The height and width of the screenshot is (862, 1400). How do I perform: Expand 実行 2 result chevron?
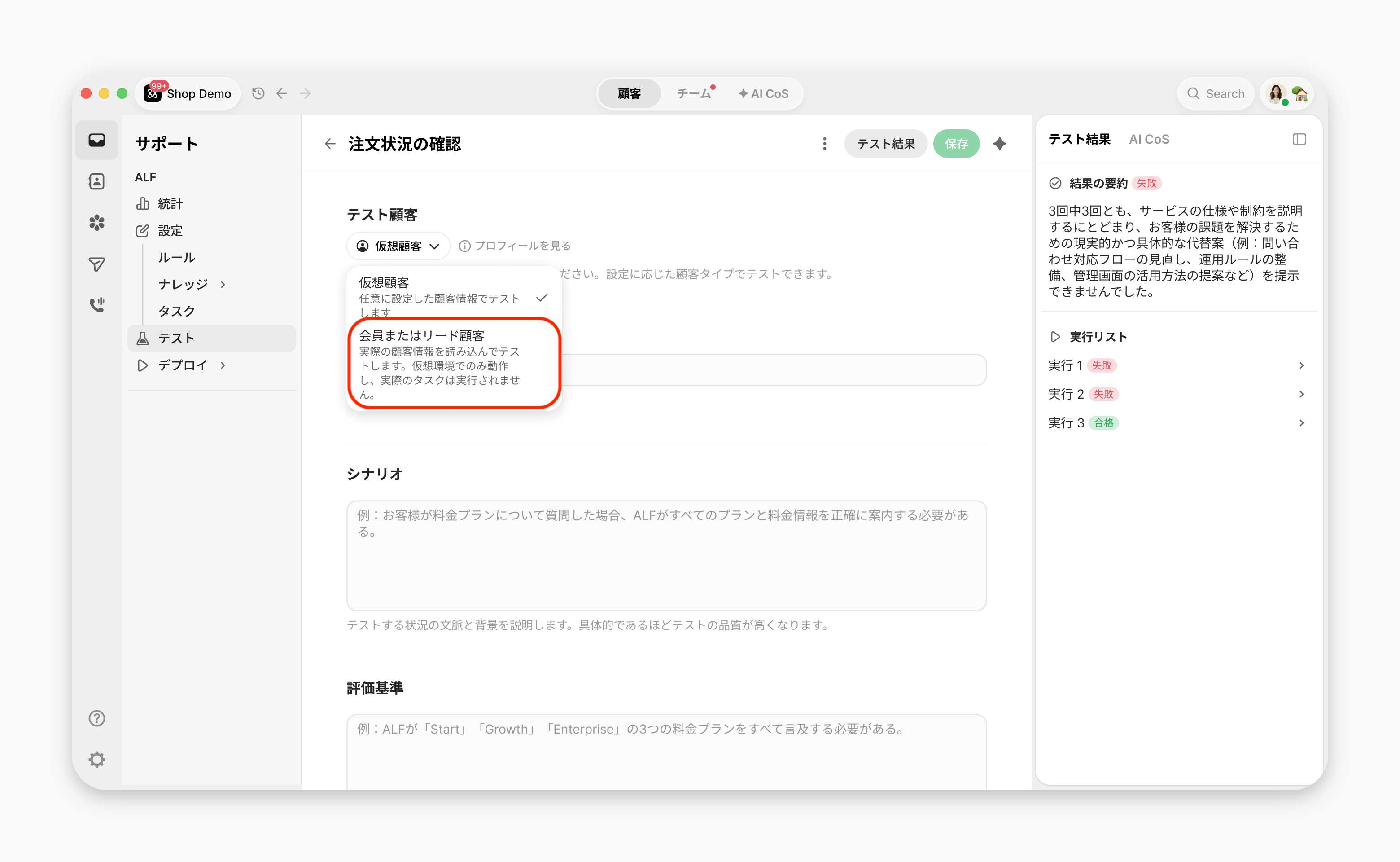[x=1301, y=394]
